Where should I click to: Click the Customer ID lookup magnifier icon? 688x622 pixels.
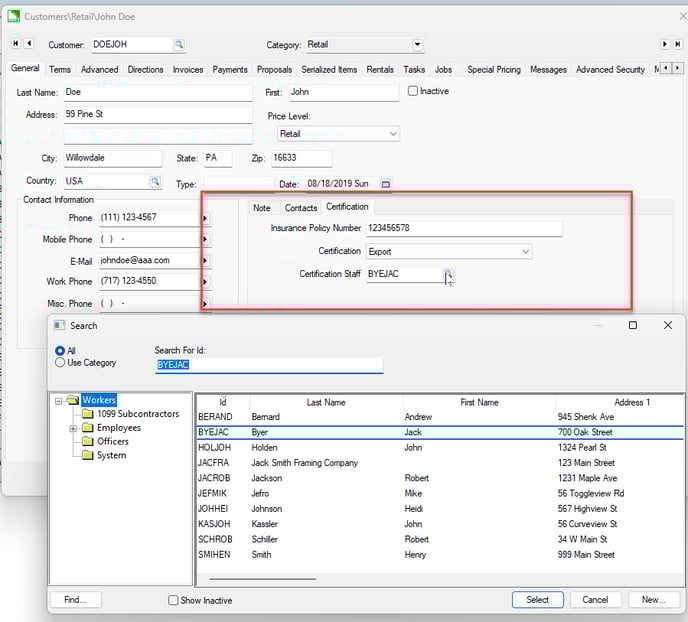click(x=179, y=45)
